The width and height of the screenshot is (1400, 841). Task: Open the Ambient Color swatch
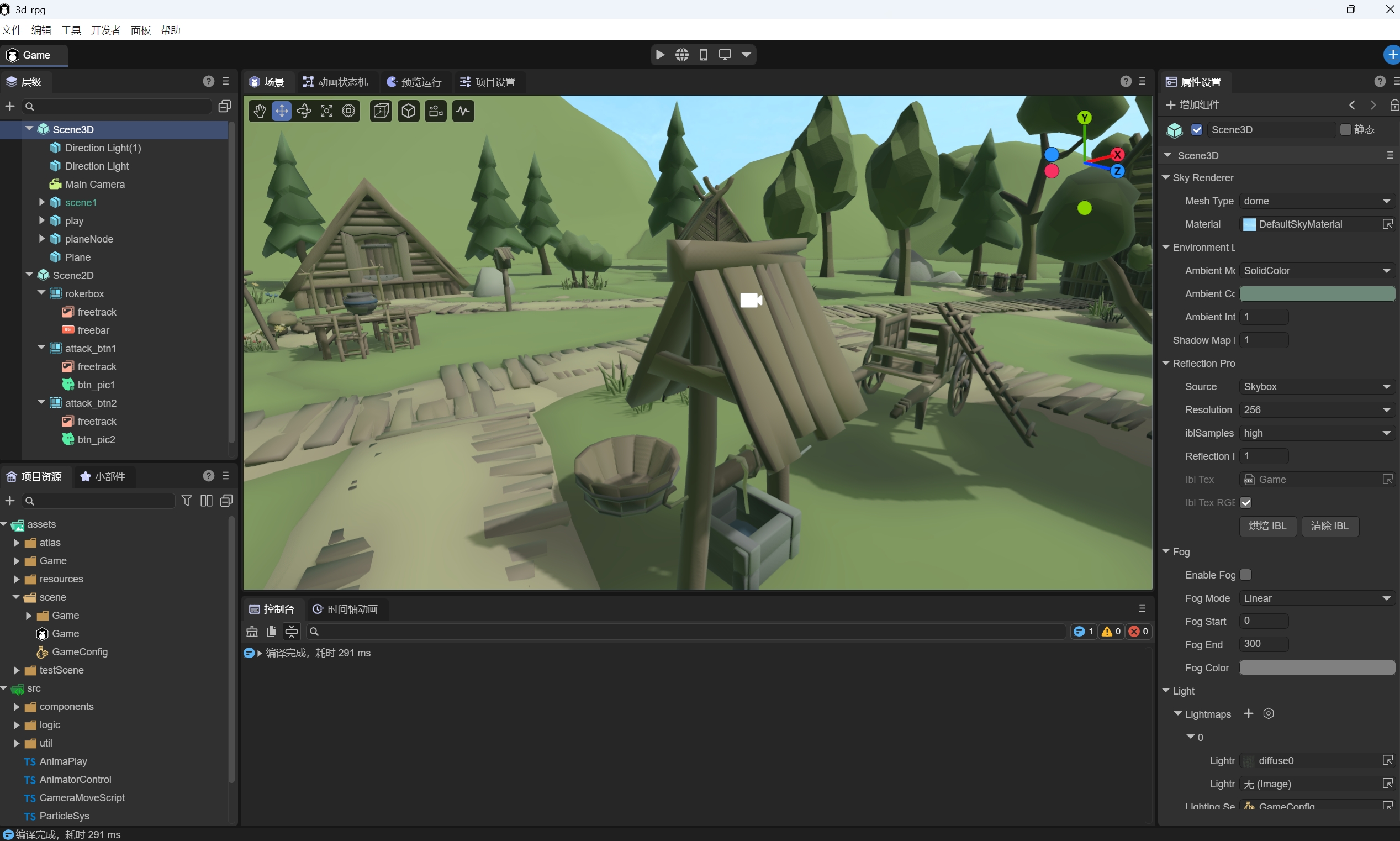pyautogui.click(x=1317, y=293)
